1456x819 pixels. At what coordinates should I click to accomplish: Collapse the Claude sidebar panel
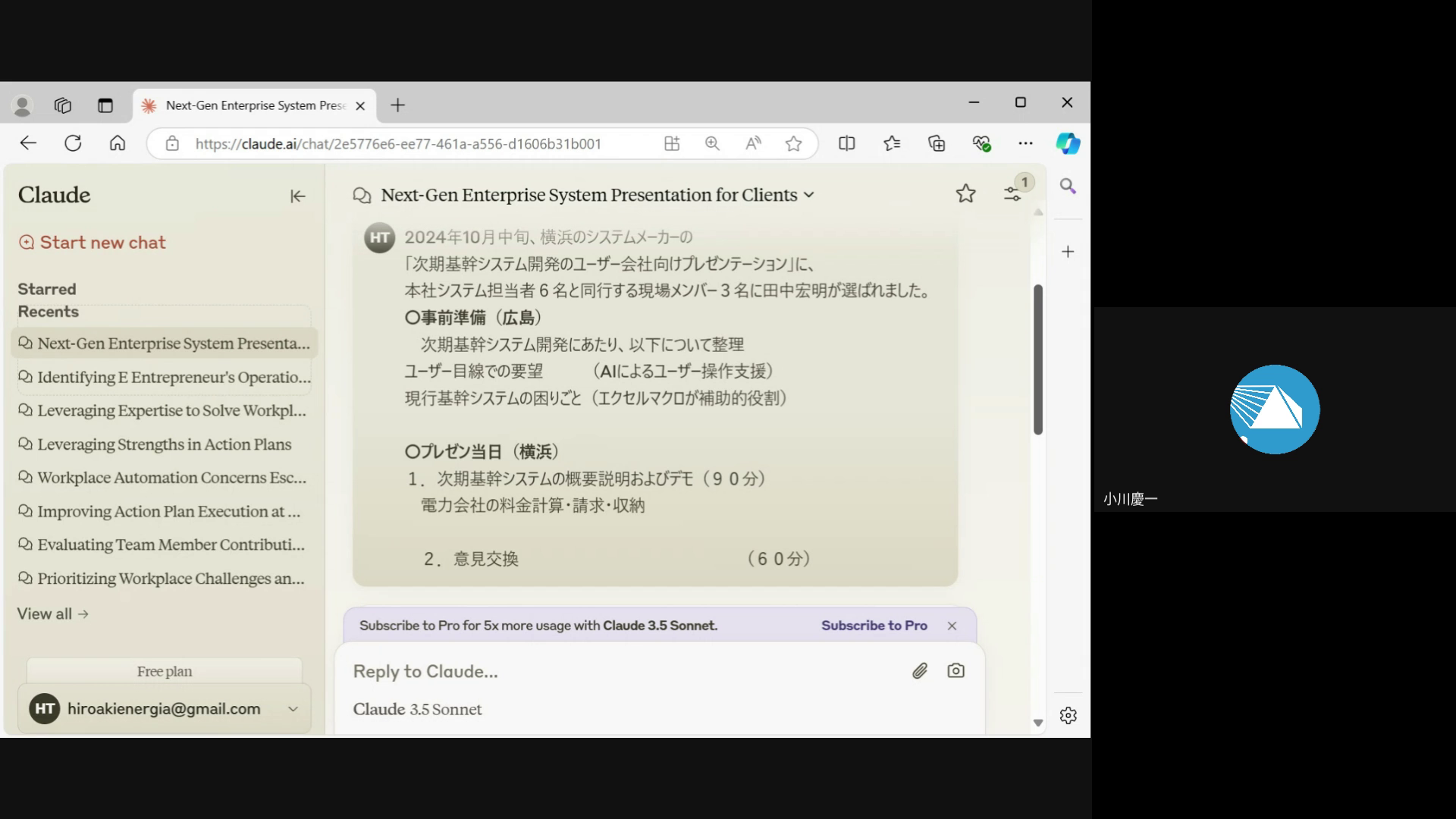(x=297, y=196)
